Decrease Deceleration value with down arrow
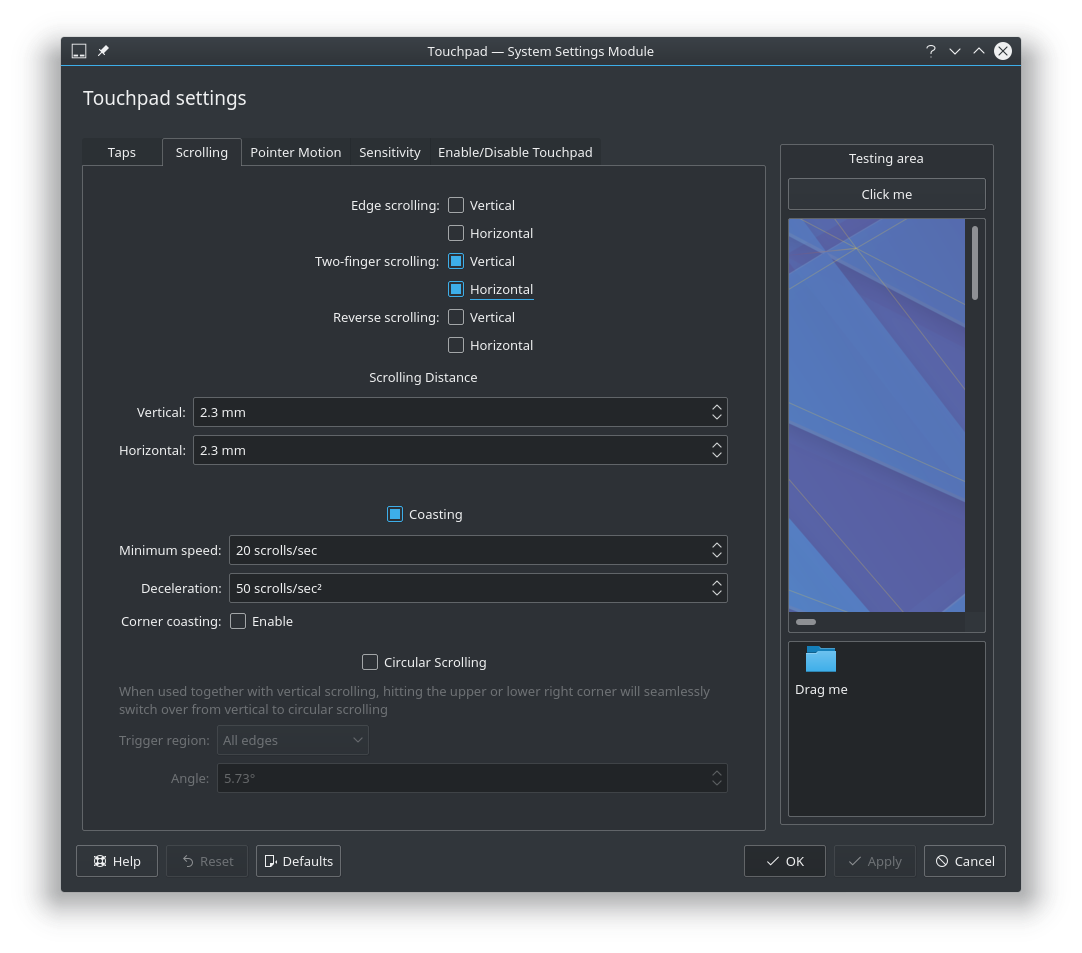The image size is (1082, 953). click(717, 593)
